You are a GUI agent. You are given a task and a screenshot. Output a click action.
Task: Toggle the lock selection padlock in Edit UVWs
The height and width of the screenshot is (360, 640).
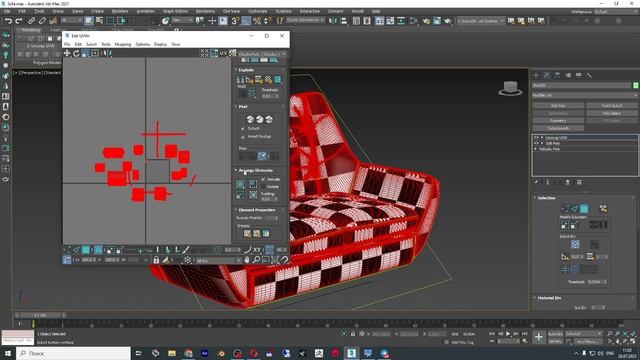point(156,260)
